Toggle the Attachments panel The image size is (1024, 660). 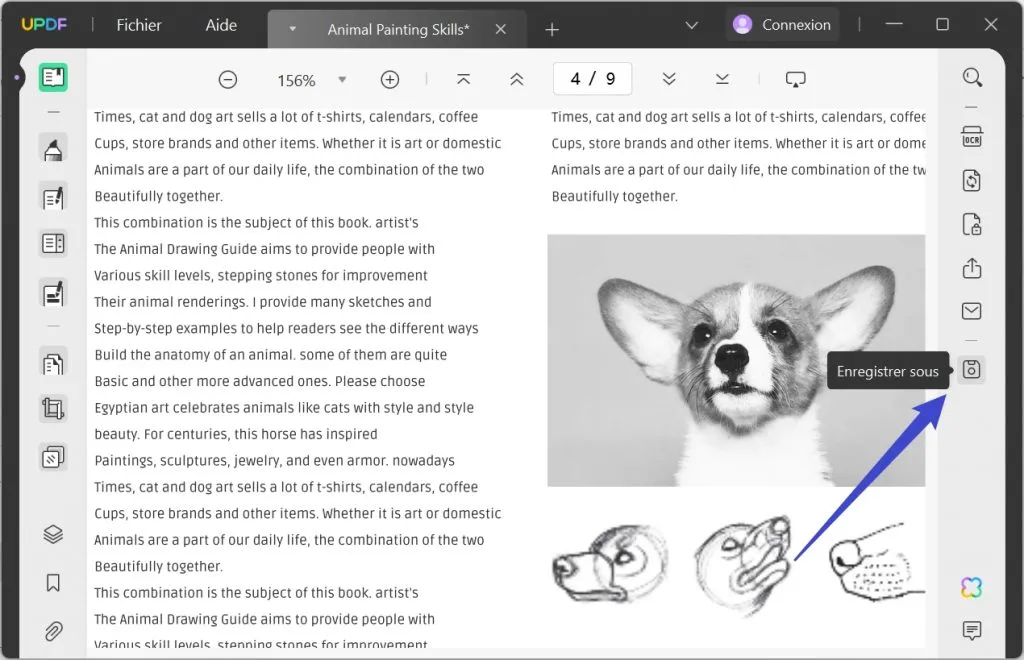tap(53, 631)
